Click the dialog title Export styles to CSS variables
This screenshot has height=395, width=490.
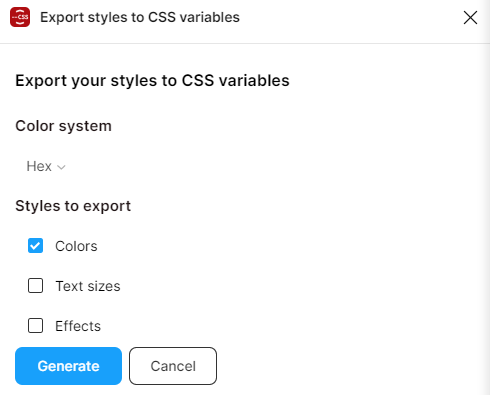[140, 17]
